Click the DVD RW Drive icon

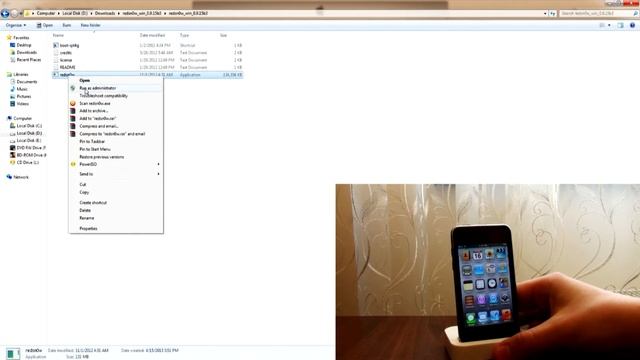click(x=13, y=148)
